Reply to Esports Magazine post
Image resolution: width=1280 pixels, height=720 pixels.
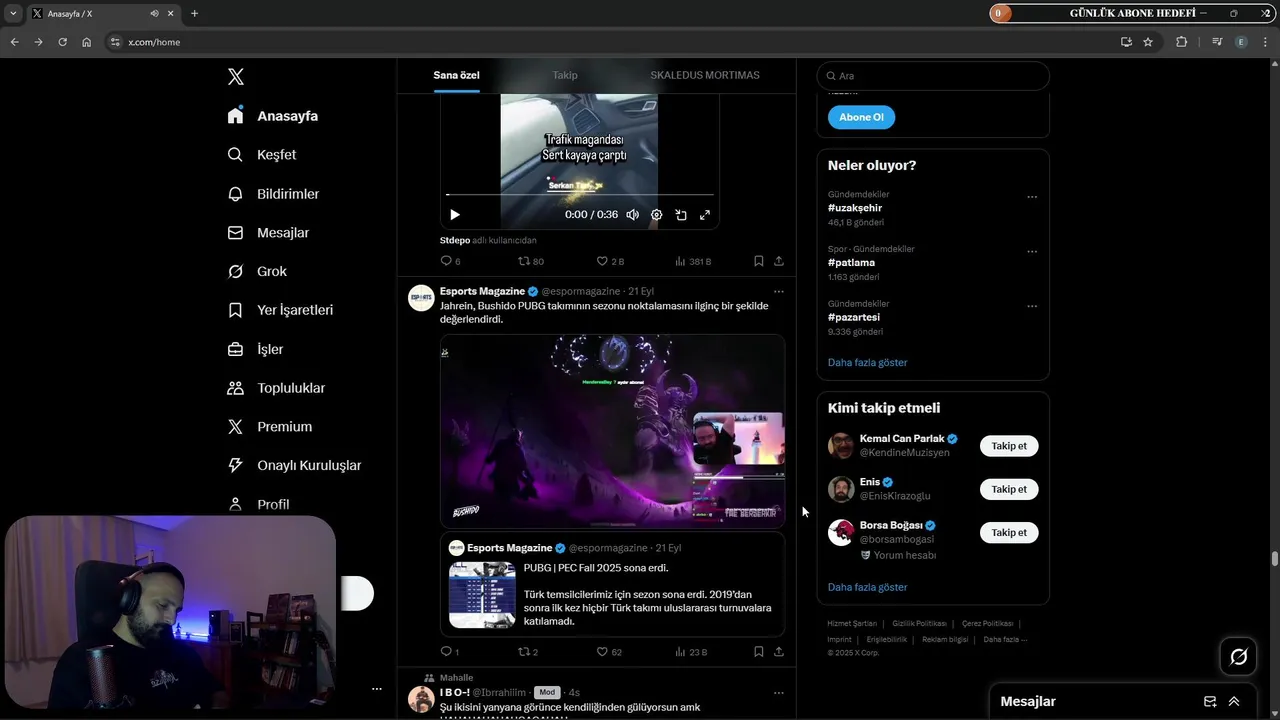[450, 652]
